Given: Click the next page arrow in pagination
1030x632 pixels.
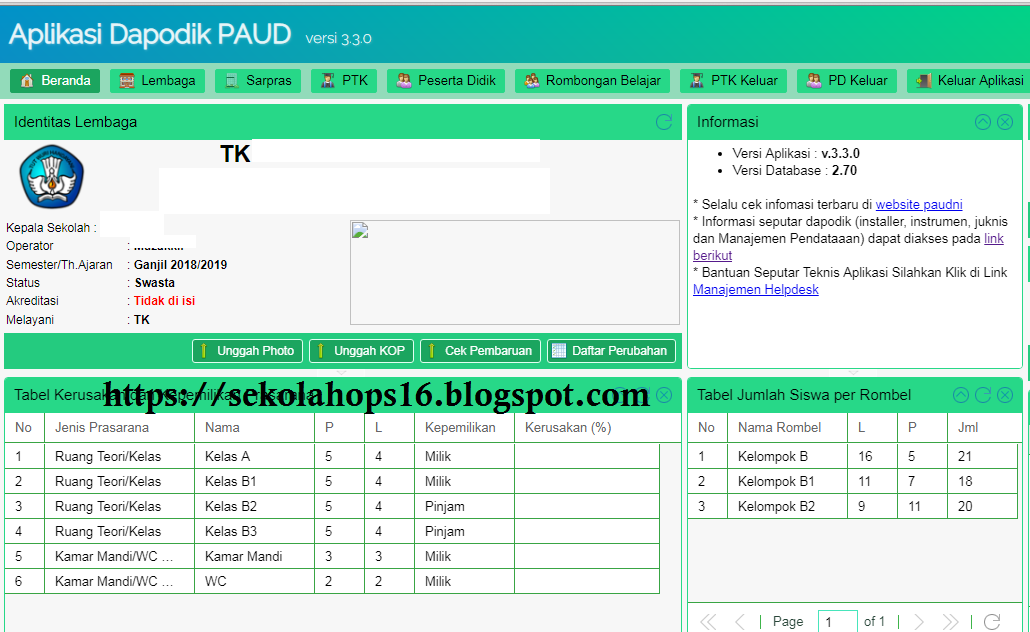Looking at the screenshot, I should 919,620.
